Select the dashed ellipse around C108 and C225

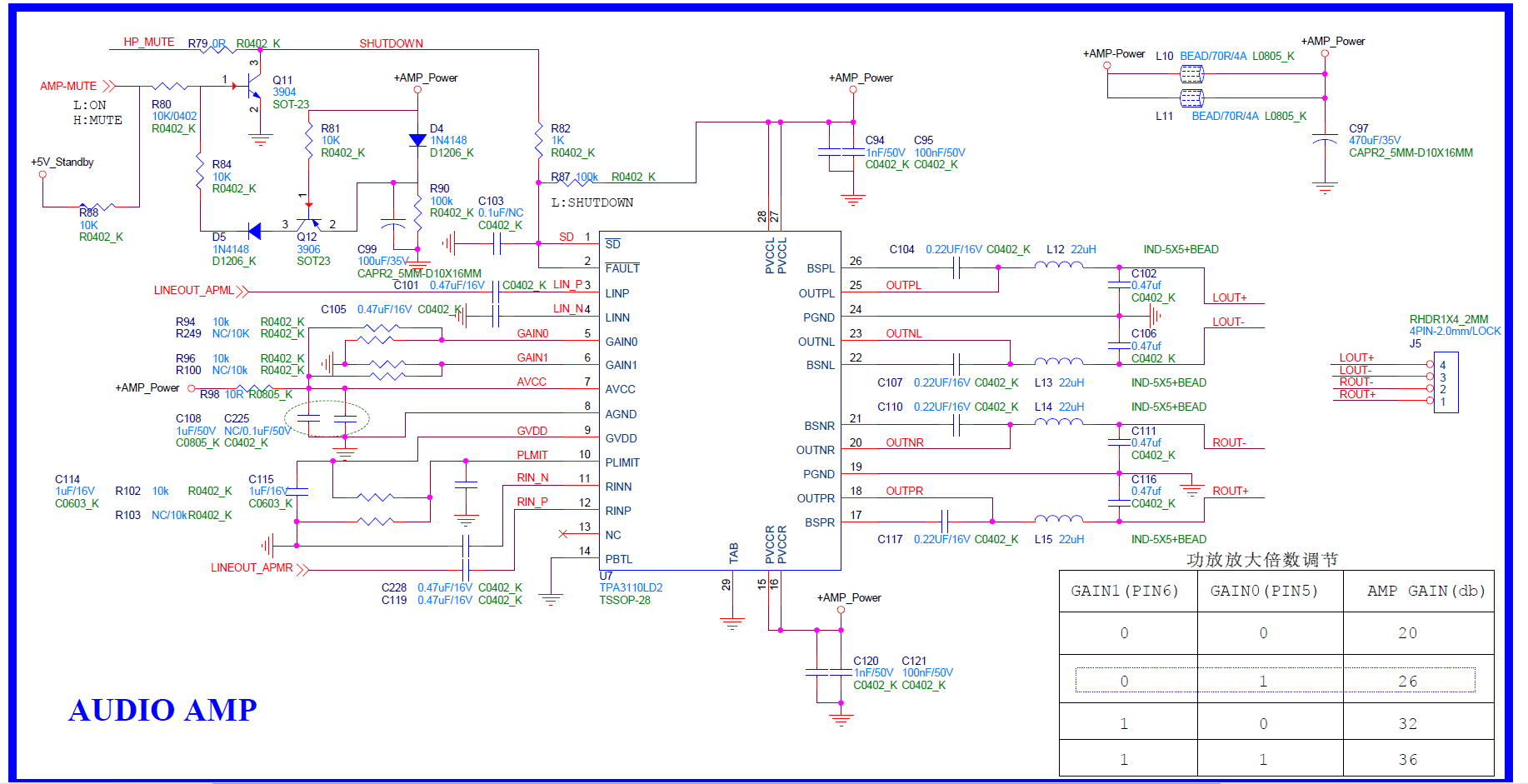(x=327, y=419)
